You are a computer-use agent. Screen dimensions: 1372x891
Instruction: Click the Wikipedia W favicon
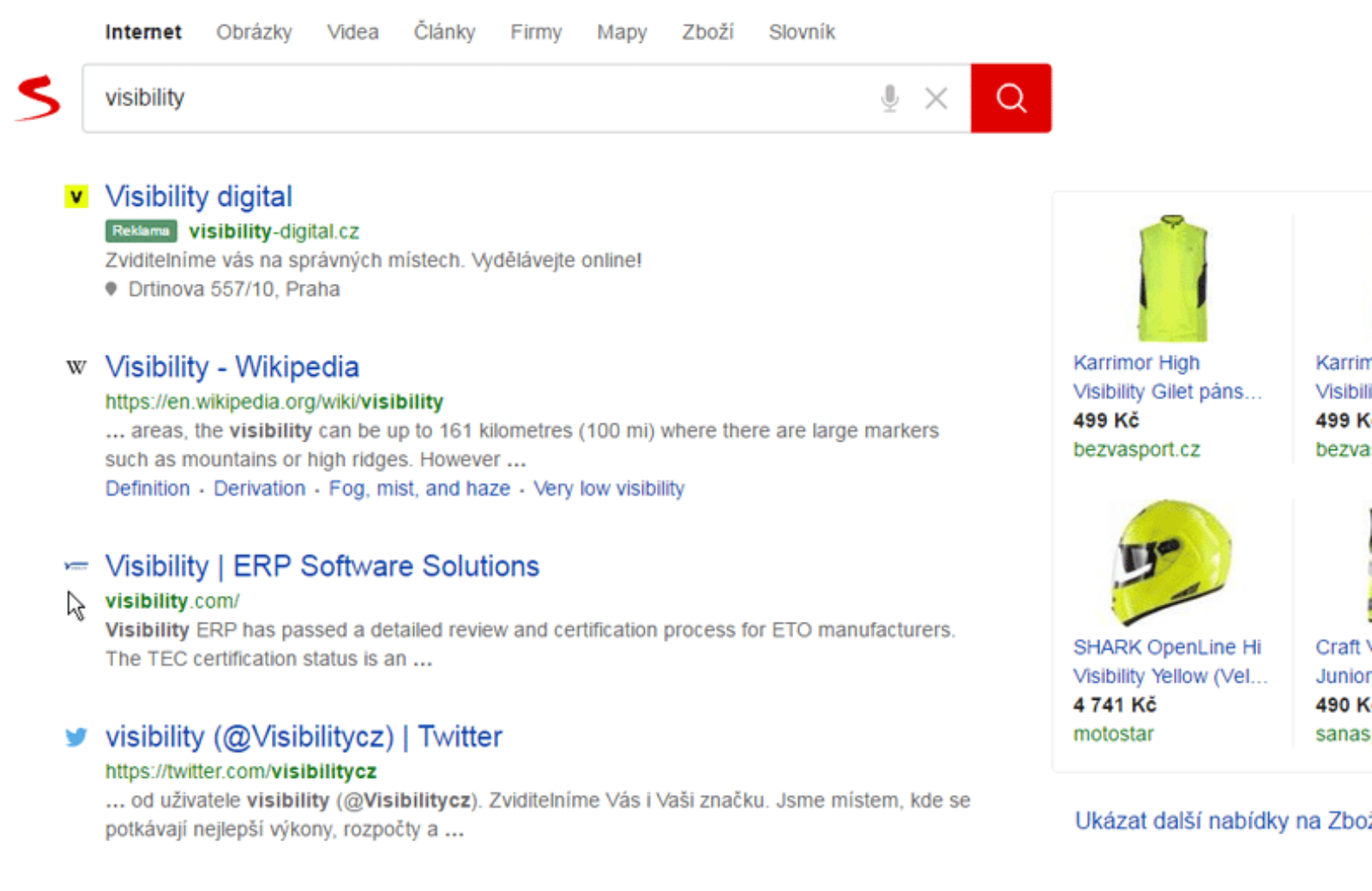click(x=76, y=368)
